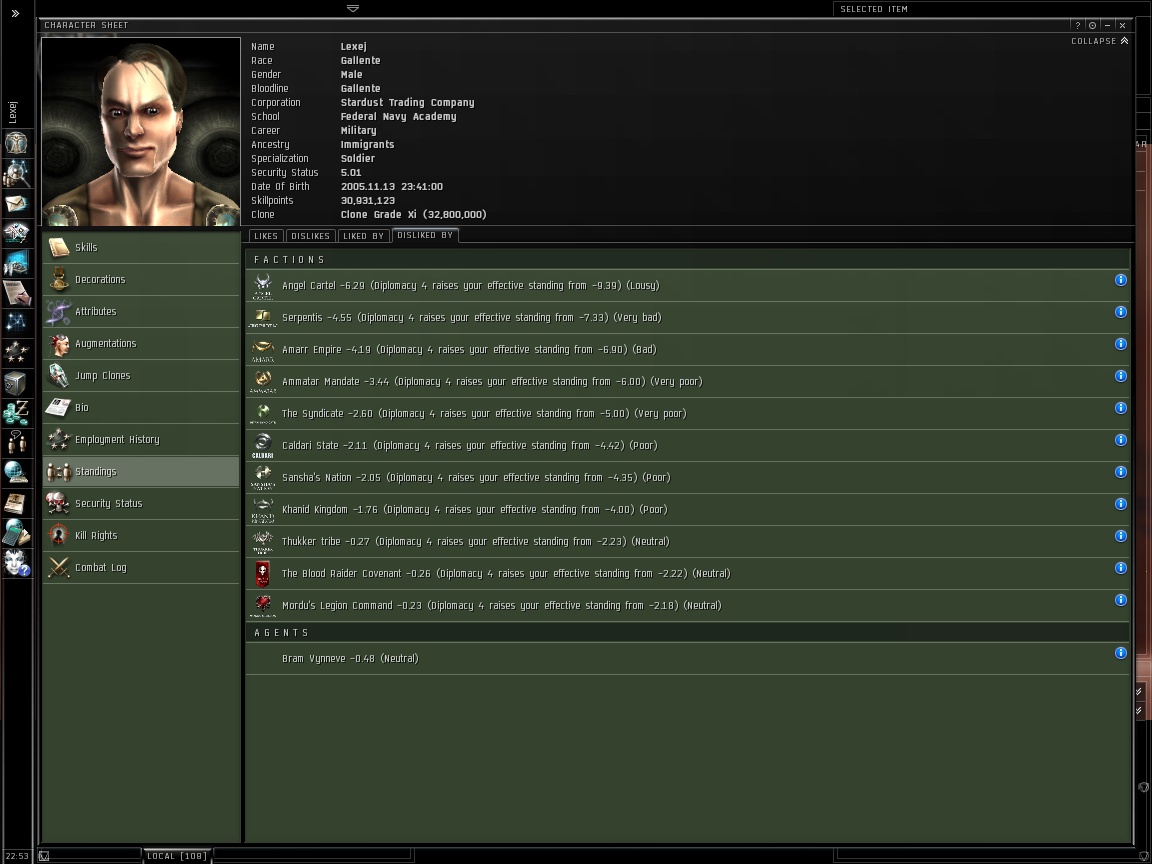The height and width of the screenshot is (864, 1152).
Task: Show info for the Mordu's Legion Command standing
Action: 1120,600
